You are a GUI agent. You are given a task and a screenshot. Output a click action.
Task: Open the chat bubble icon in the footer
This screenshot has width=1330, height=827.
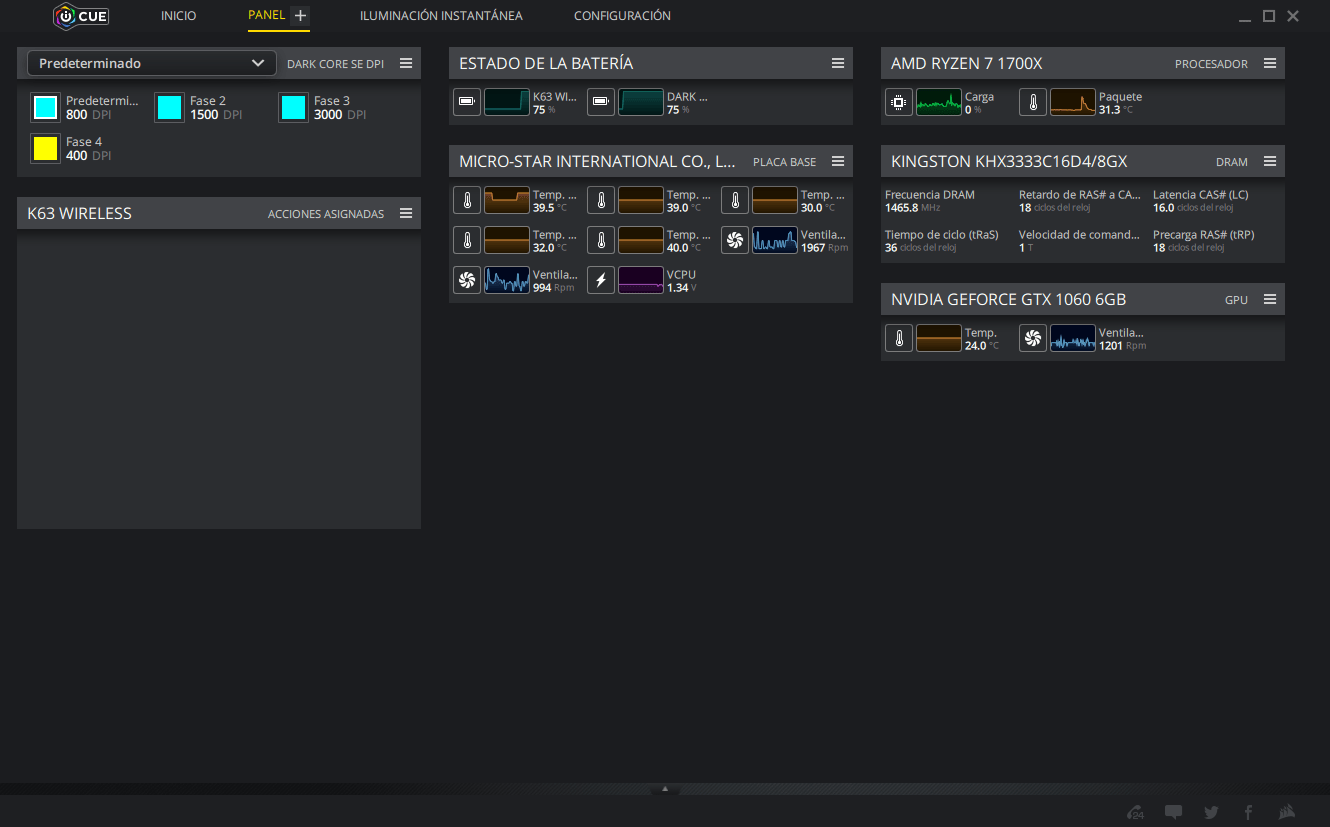pyautogui.click(x=1174, y=812)
